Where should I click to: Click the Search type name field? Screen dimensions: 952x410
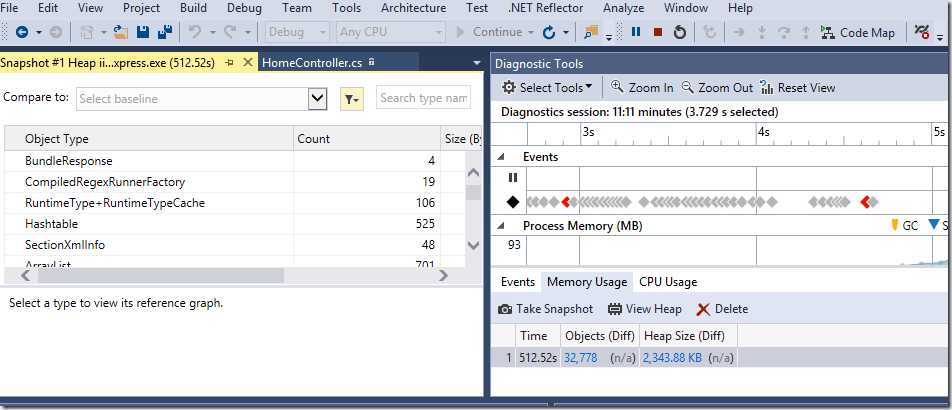[423, 98]
